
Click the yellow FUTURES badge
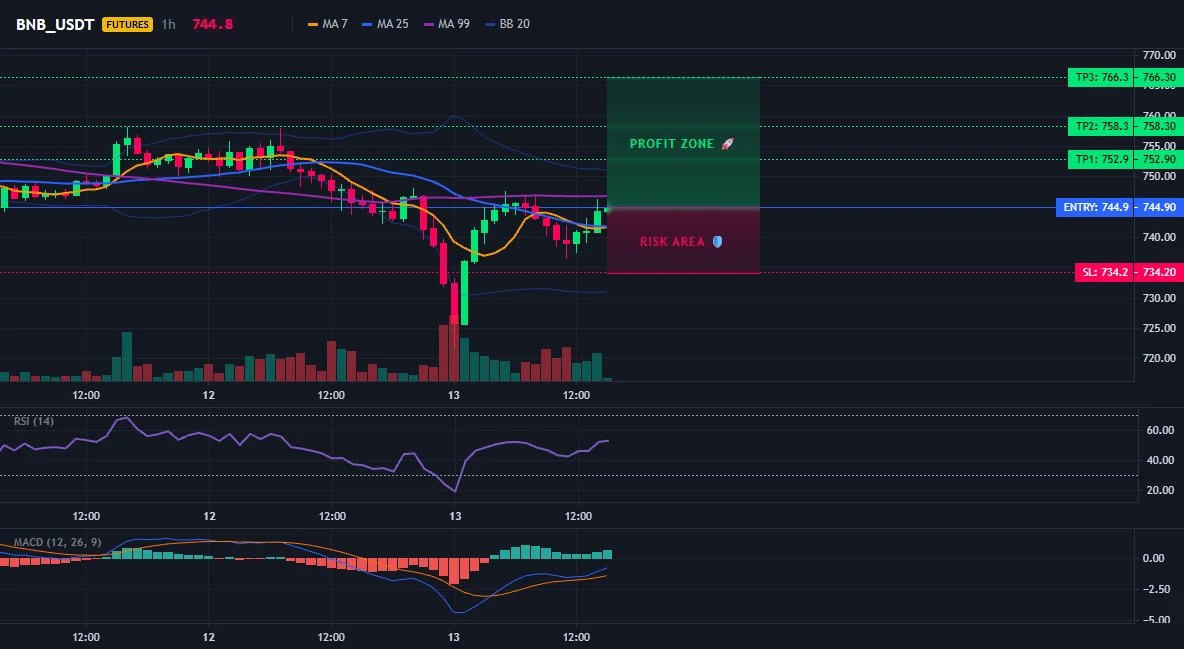127,24
